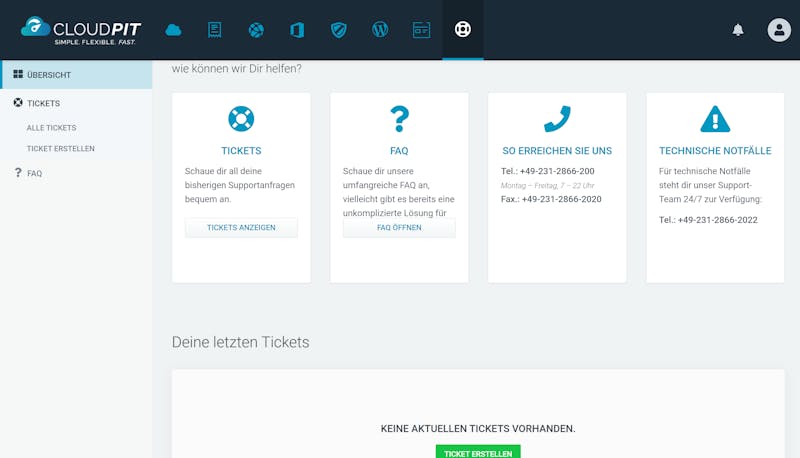Screen dimensions: 800x458
Task: Open the WordPress icon in top navigation
Action: coord(380,30)
